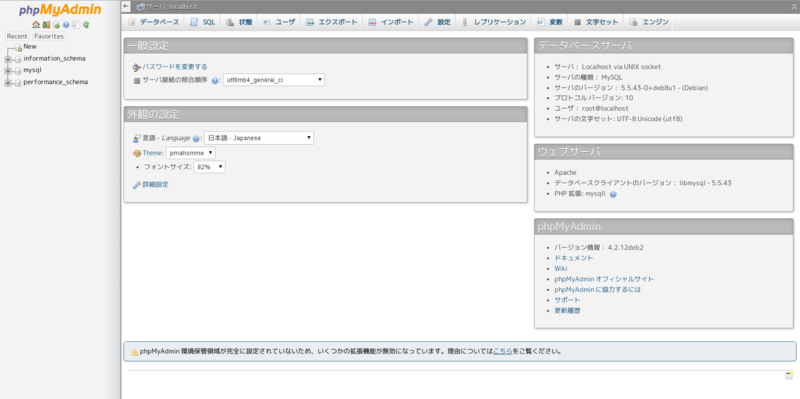The height and width of the screenshot is (399, 800).
Task: Click the database icon beside information_schema
Action: pyautogui.click(x=18, y=59)
